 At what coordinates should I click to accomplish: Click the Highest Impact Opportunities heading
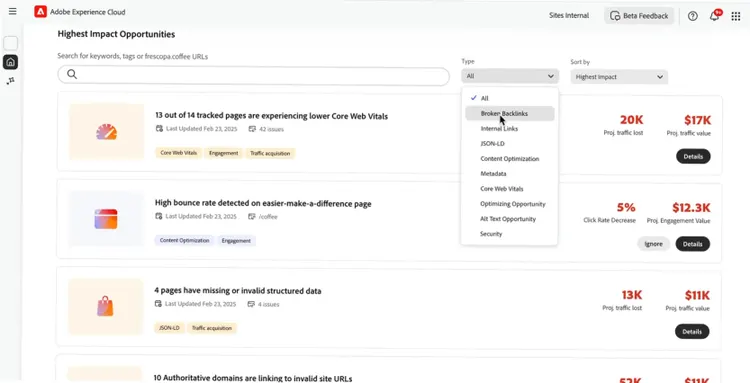116,34
